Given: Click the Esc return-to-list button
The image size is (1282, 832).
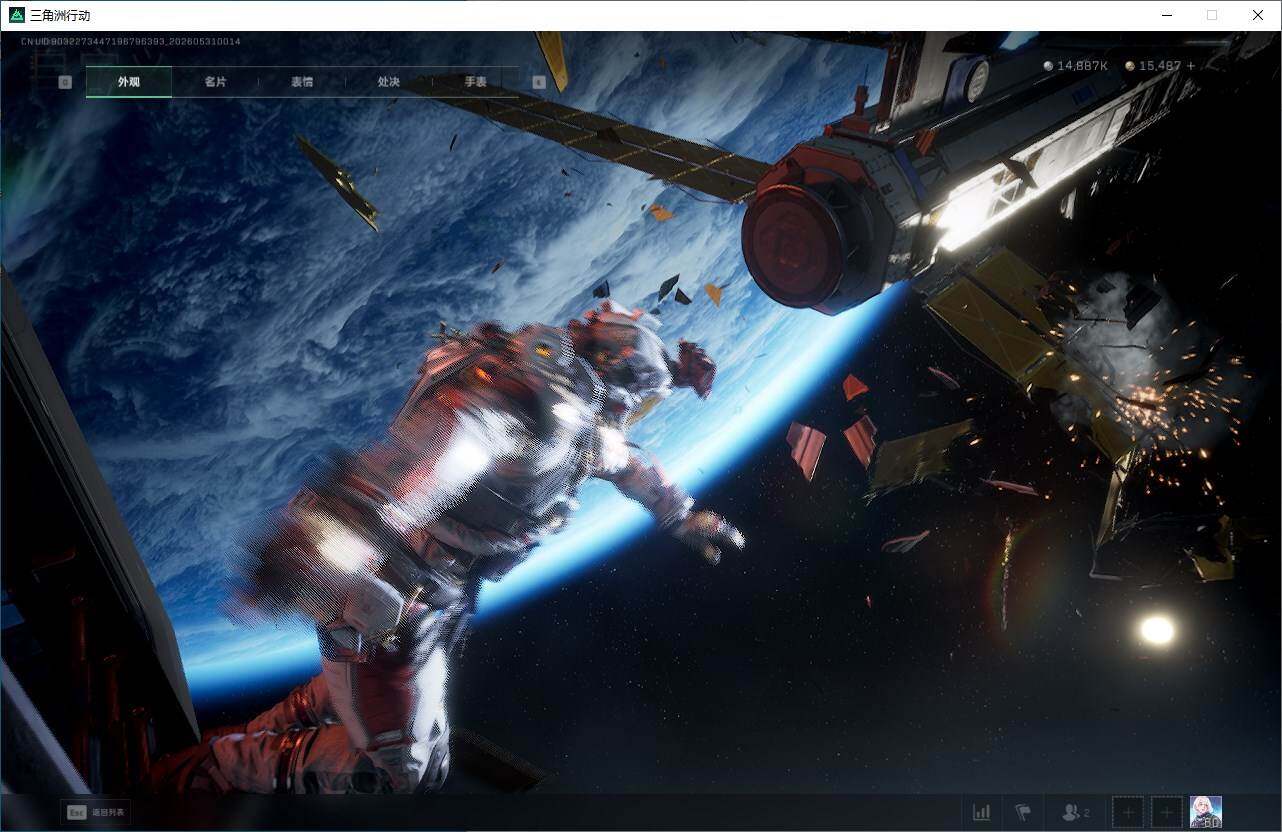Looking at the screenshot, I should click(x=95, y=813).
